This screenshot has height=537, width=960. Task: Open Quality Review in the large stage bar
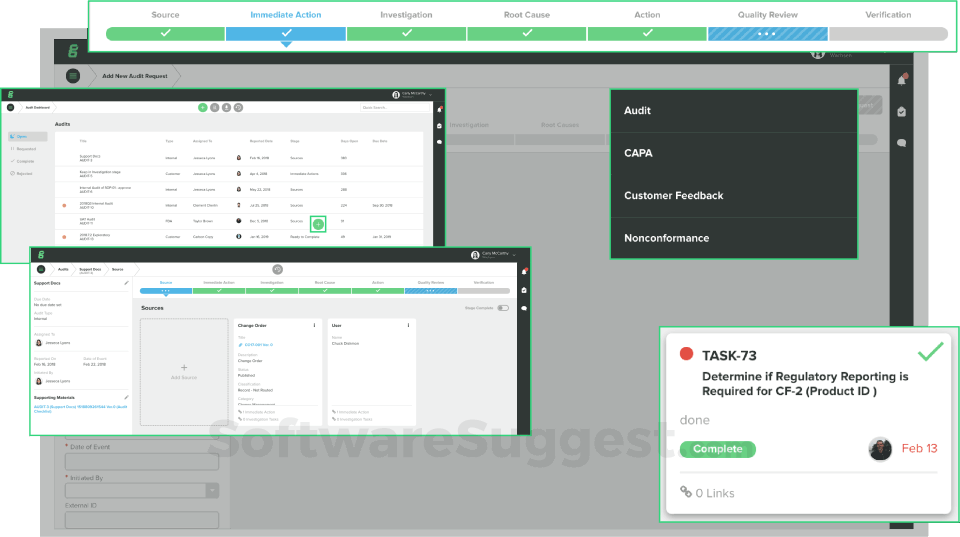coord(768,33)
